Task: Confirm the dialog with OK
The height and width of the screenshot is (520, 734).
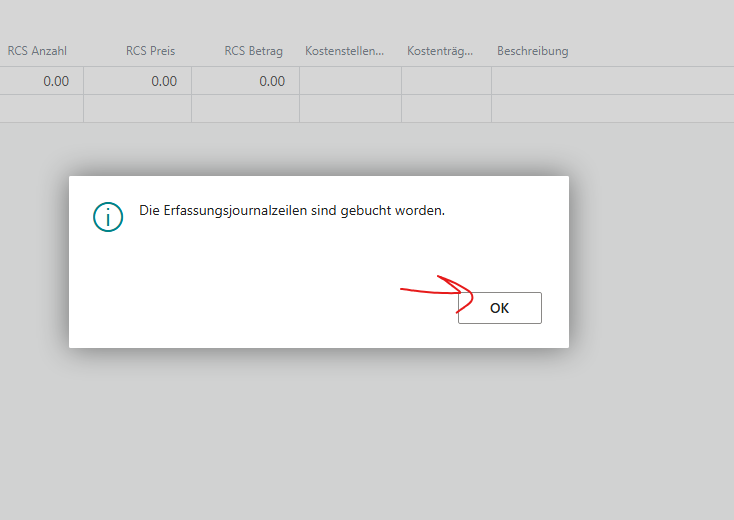Action: click(x=499, y=308)
